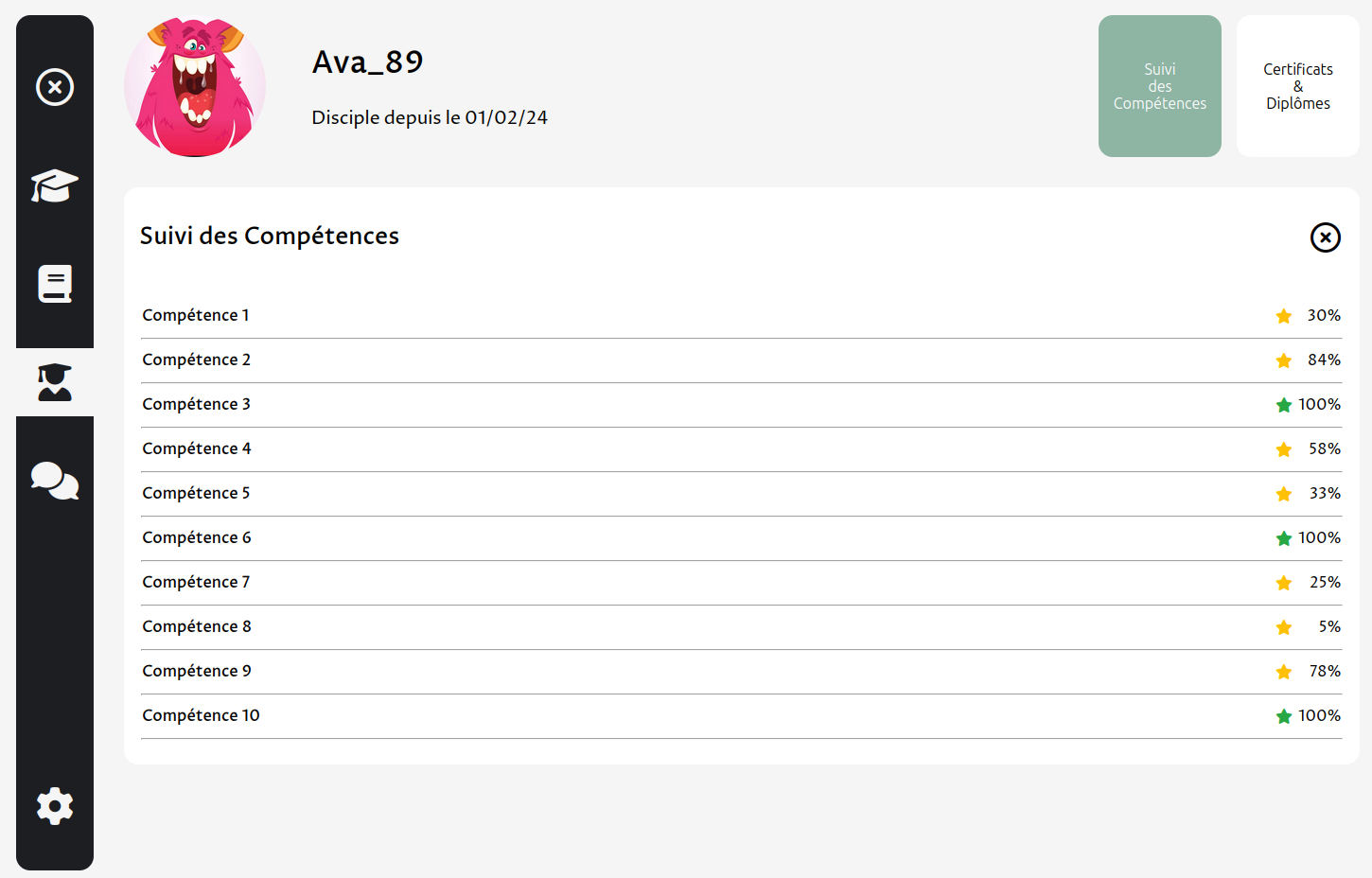Viewport: 1372px width, 878px height.
Task: Click the green star for Compétence 3
Action: tap(1284, 405)
